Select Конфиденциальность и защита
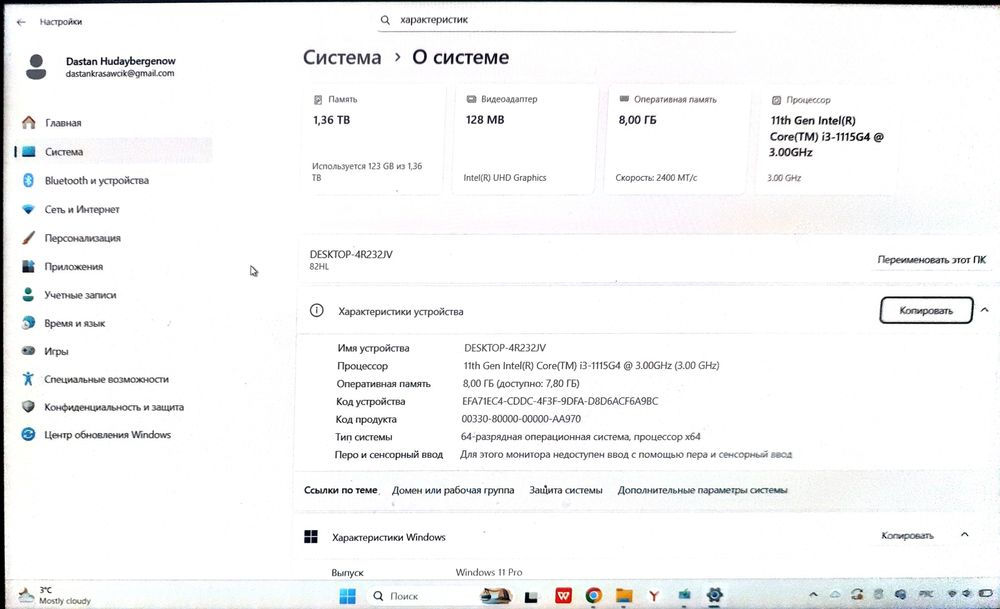 pos(114,407)
